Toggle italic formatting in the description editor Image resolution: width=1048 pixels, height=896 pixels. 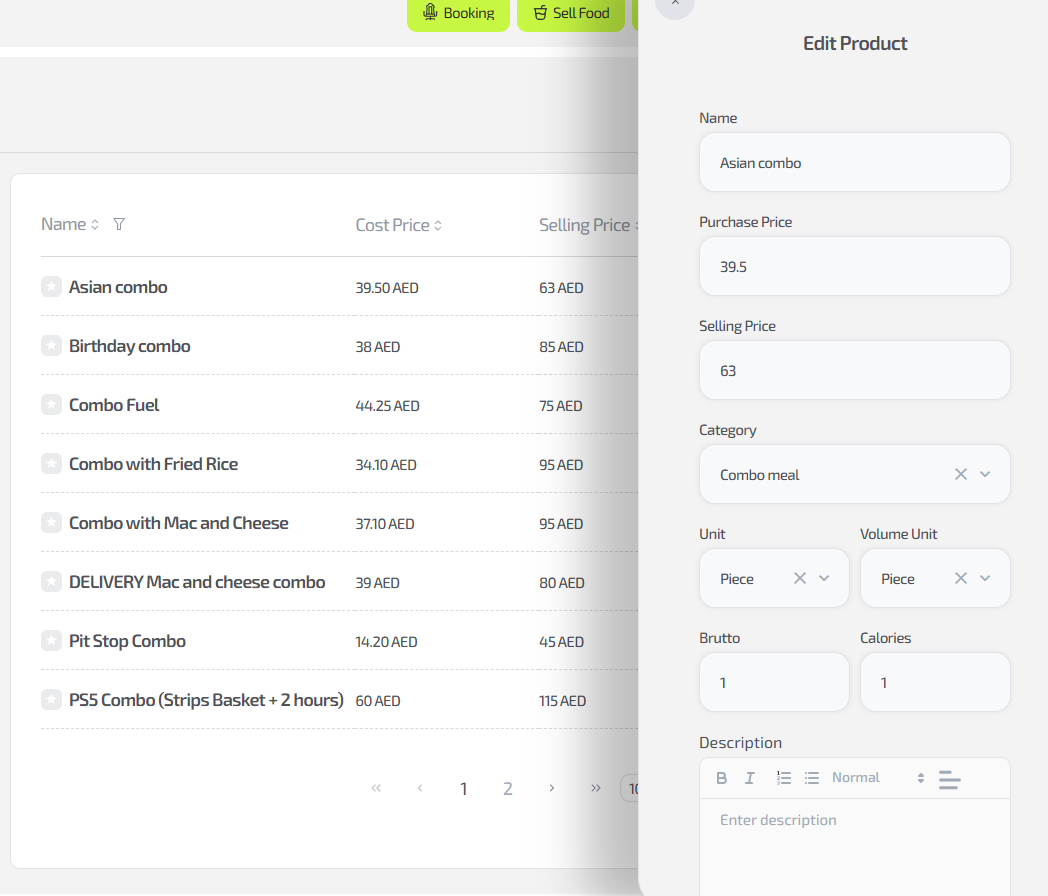point(750,778)
